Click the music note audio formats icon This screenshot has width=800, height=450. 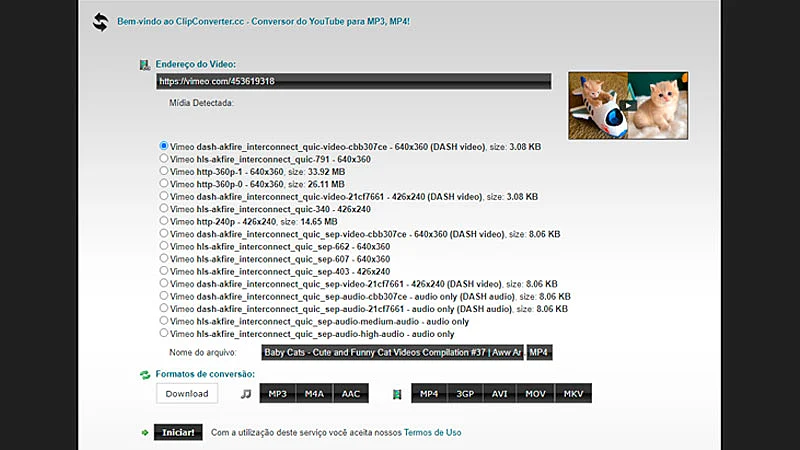(x=246, y=394)
